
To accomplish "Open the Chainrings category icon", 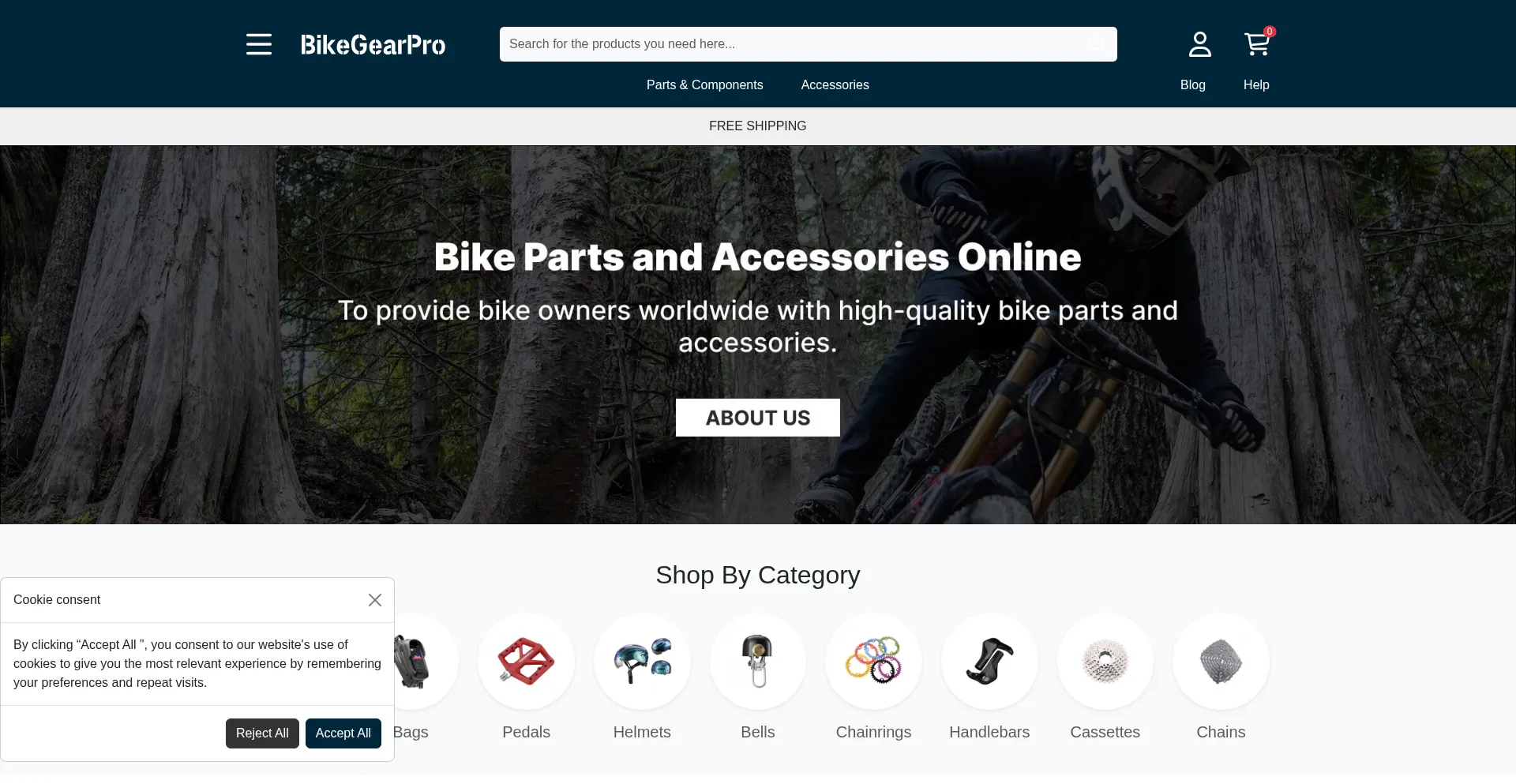I will [x=873, y=662].
